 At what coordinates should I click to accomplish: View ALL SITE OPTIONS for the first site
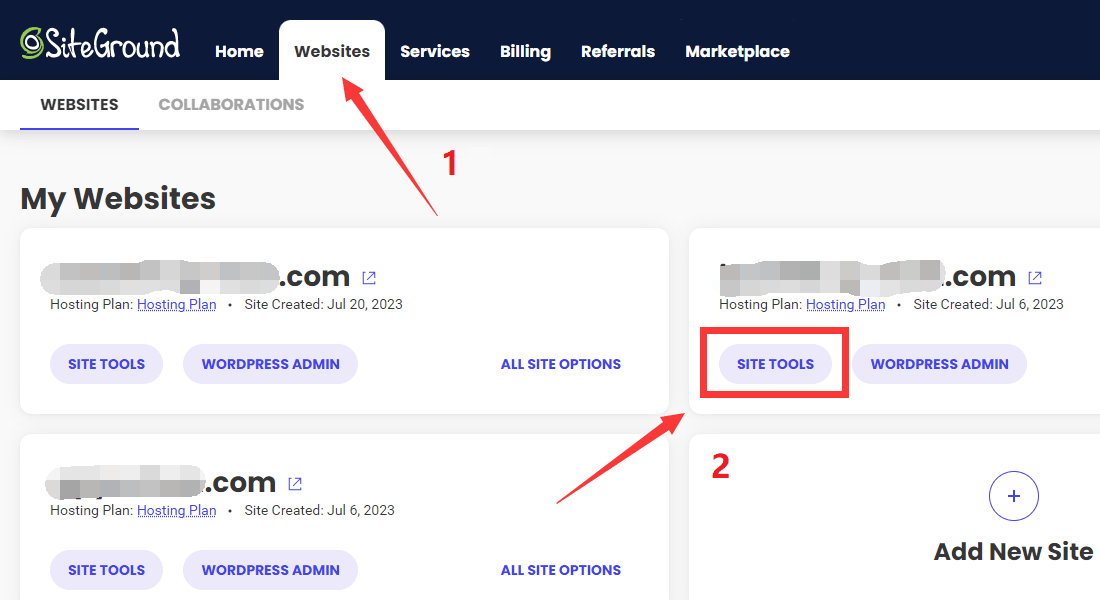pyautogui.click(x=560, y=364)
